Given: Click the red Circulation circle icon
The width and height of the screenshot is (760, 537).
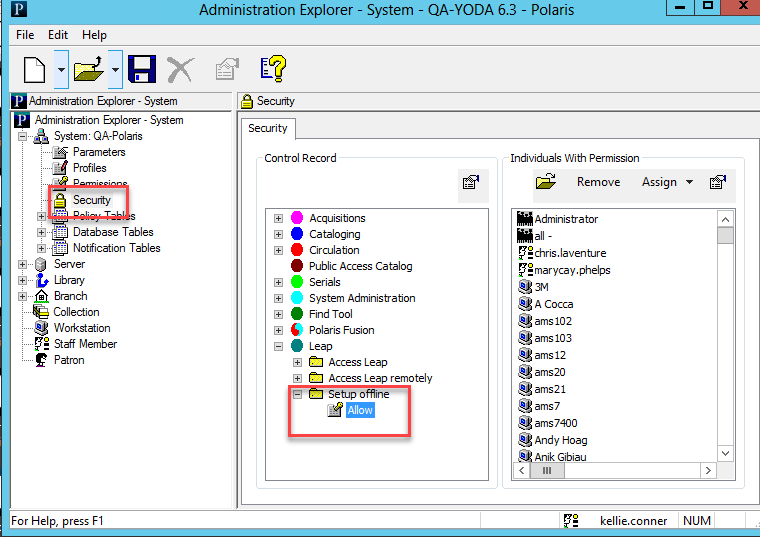Looking at the screenshot, I should [x=297, y=250].
